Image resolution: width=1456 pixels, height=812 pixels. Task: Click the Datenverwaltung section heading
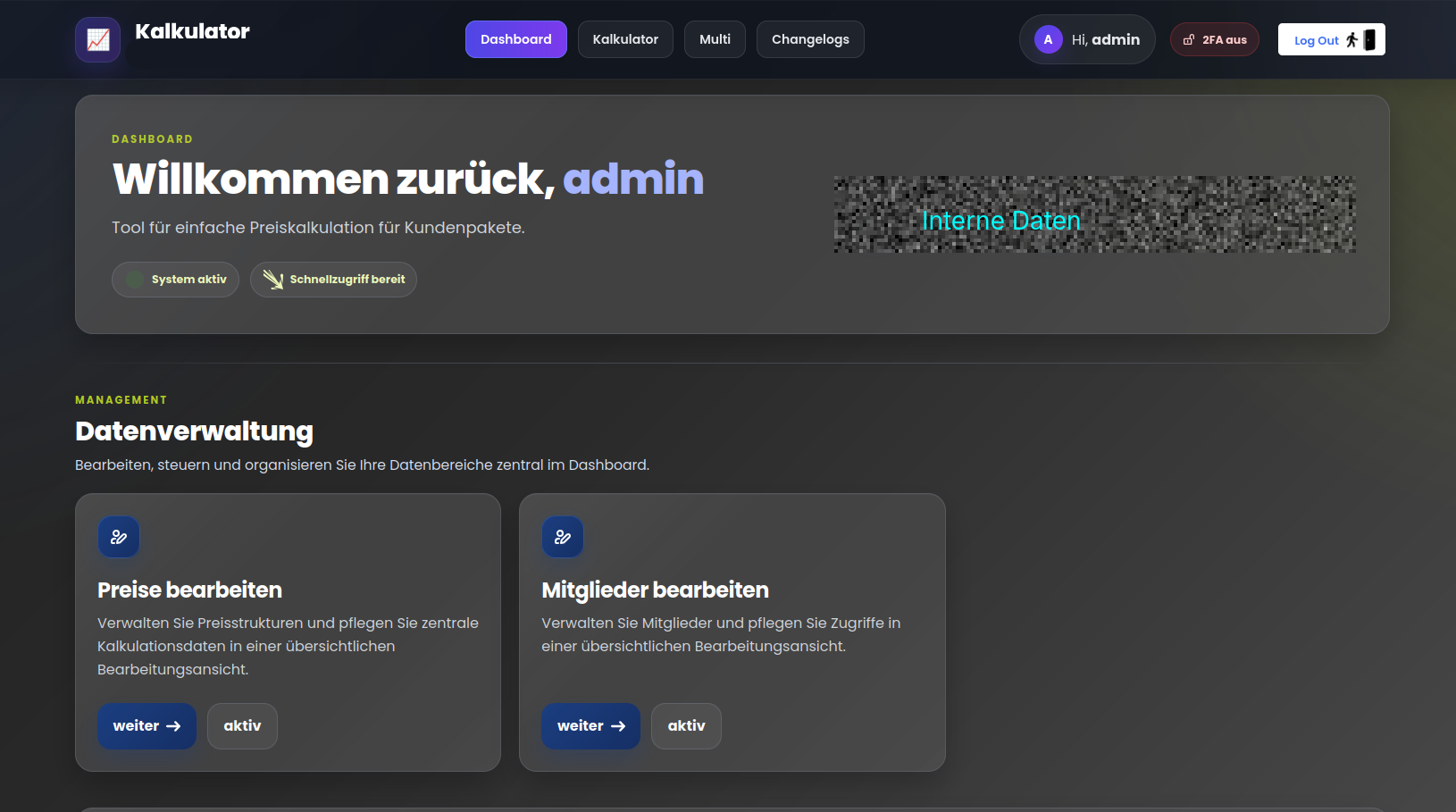(194, 431)
